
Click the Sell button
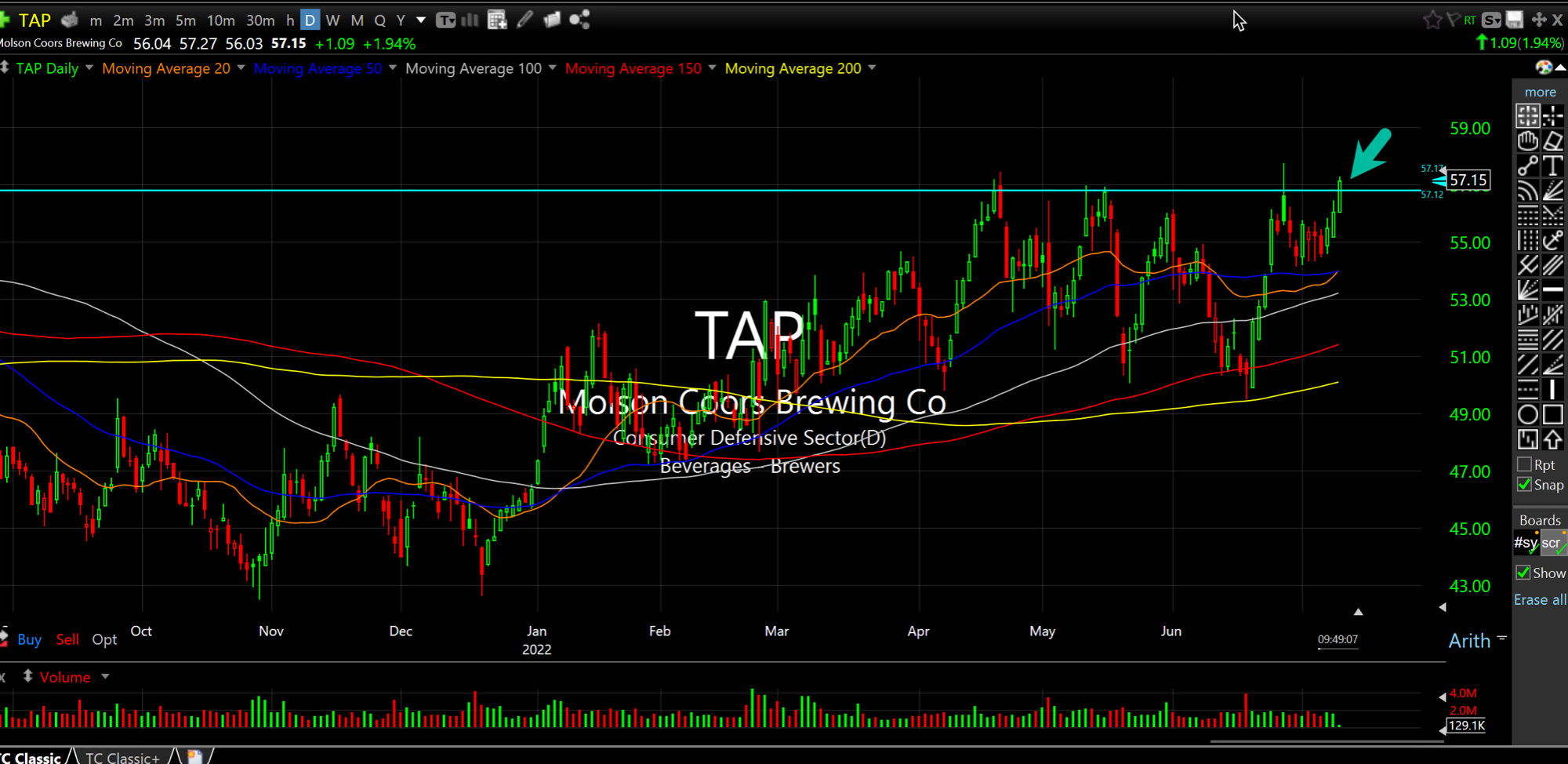(67, 639)
